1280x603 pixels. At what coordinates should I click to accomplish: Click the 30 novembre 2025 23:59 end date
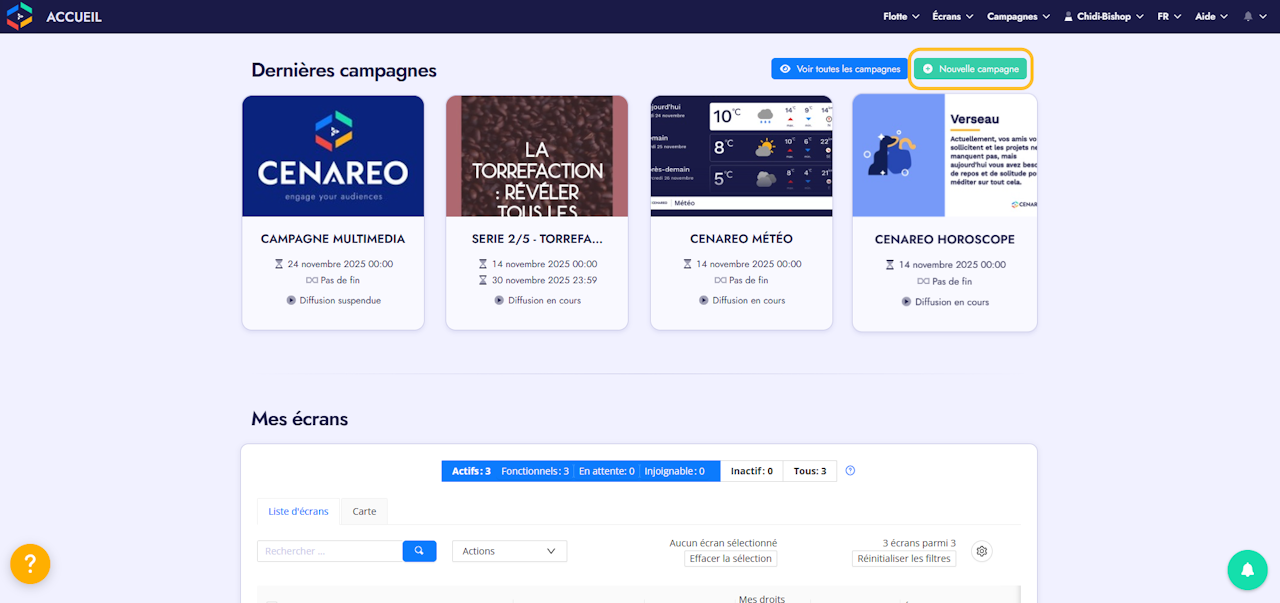click(x=544, y=280)
